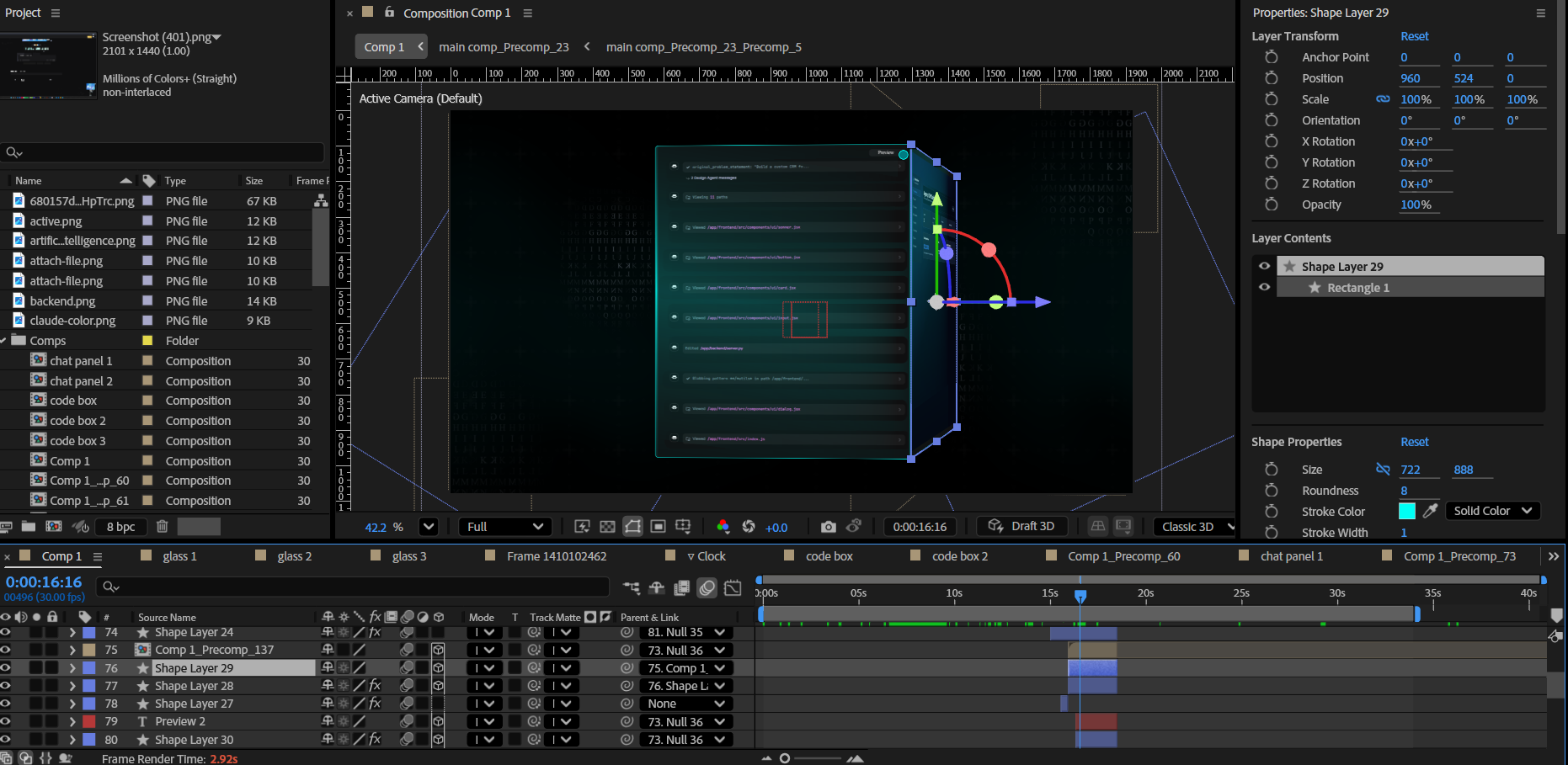Toggle 3D layer switch for Preview 2

438,721
